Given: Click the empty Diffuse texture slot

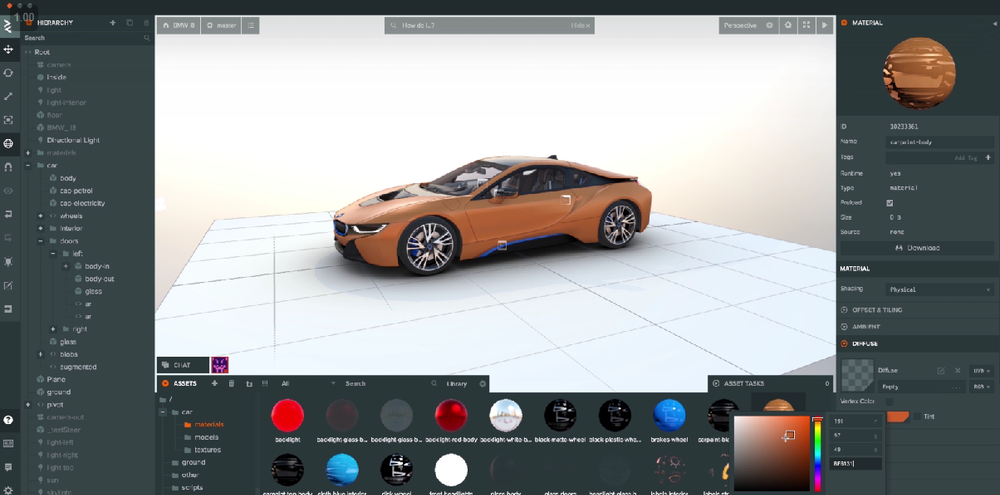Looking at the screenshot, I should click(x=857, y=375).
